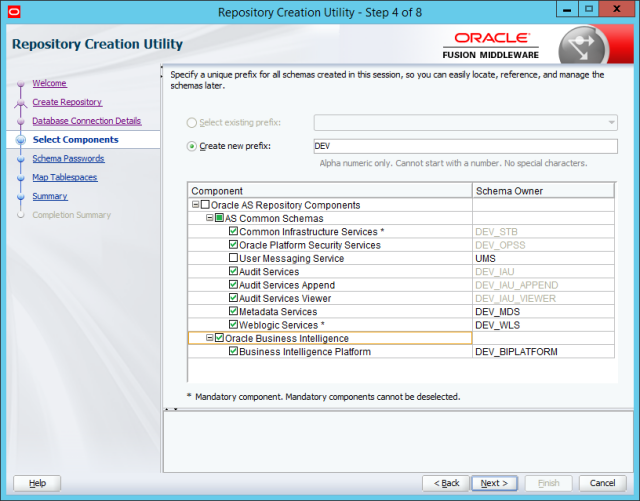Click the DEV_WLS schema owner cell
The height and width of the screenshot is (501, 640).
coord(543,325)
